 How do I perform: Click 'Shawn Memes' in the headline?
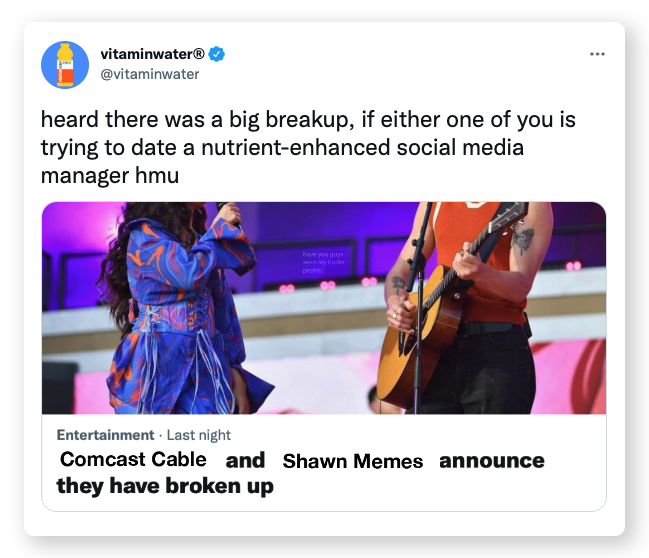point(353,461)
